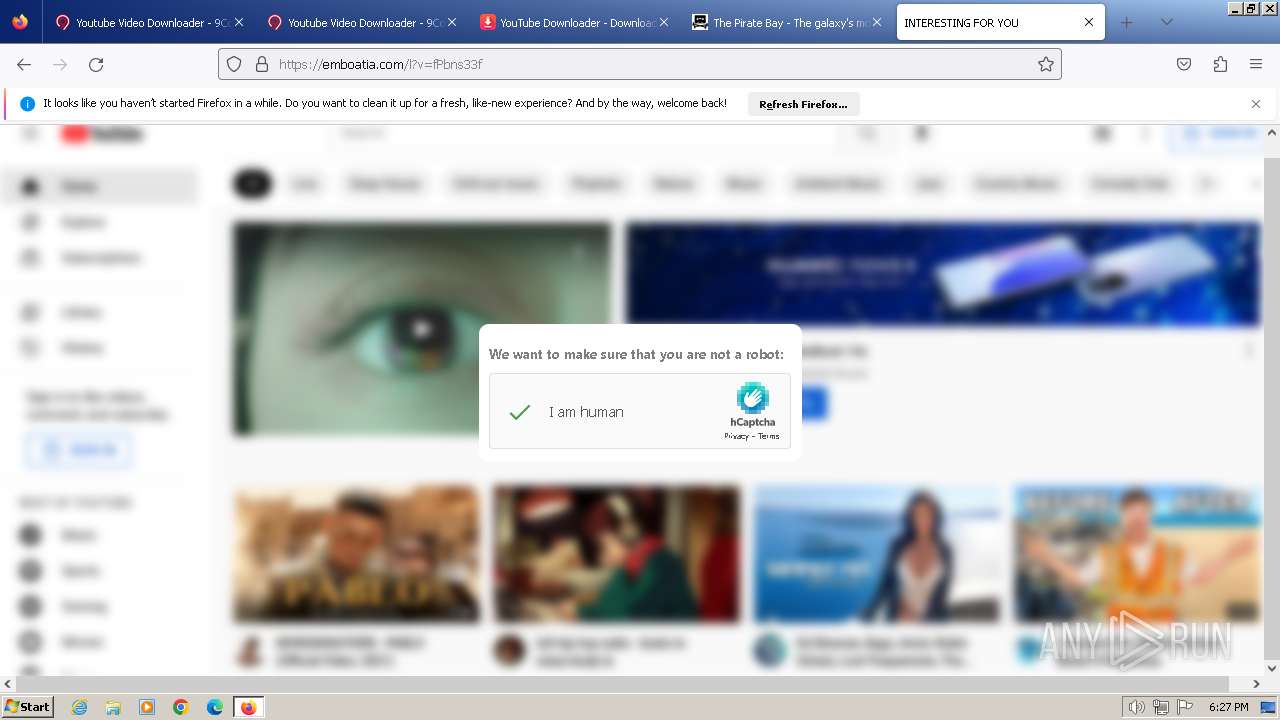1280x720 pixels.
Task: Open the tracking protection shield icon
Action: click(x=234, y=64)
